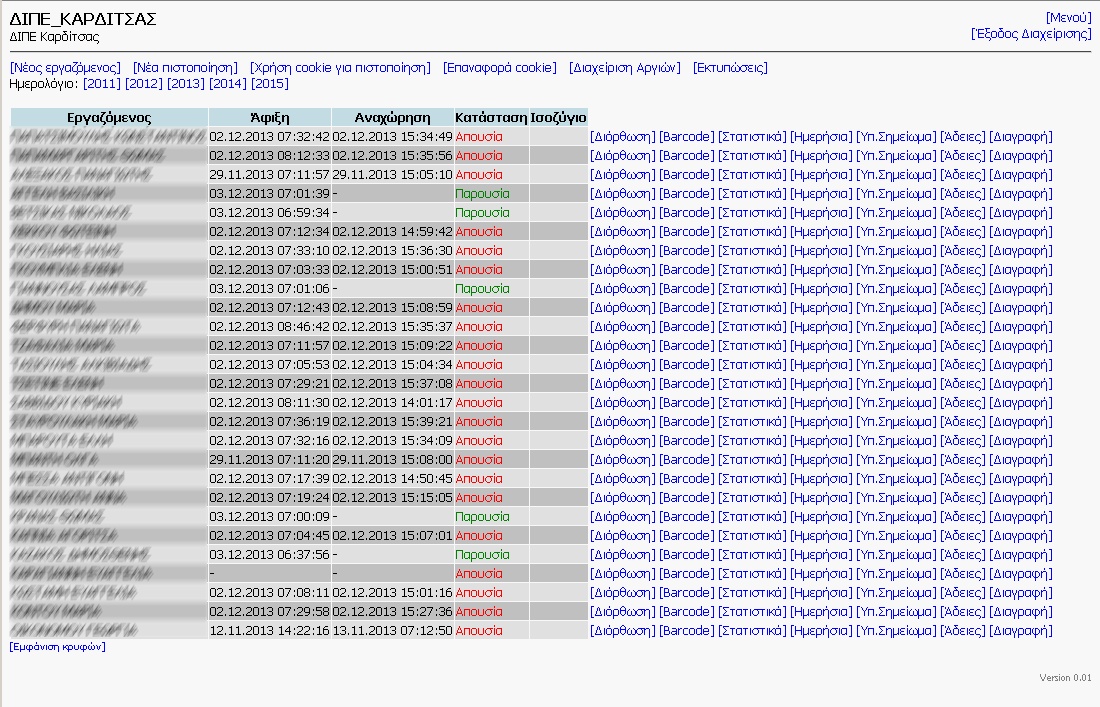
Task: Open [Στατιστικά] for the 03.12.2013 07:01:39 arrival
Action: [752, 194]
